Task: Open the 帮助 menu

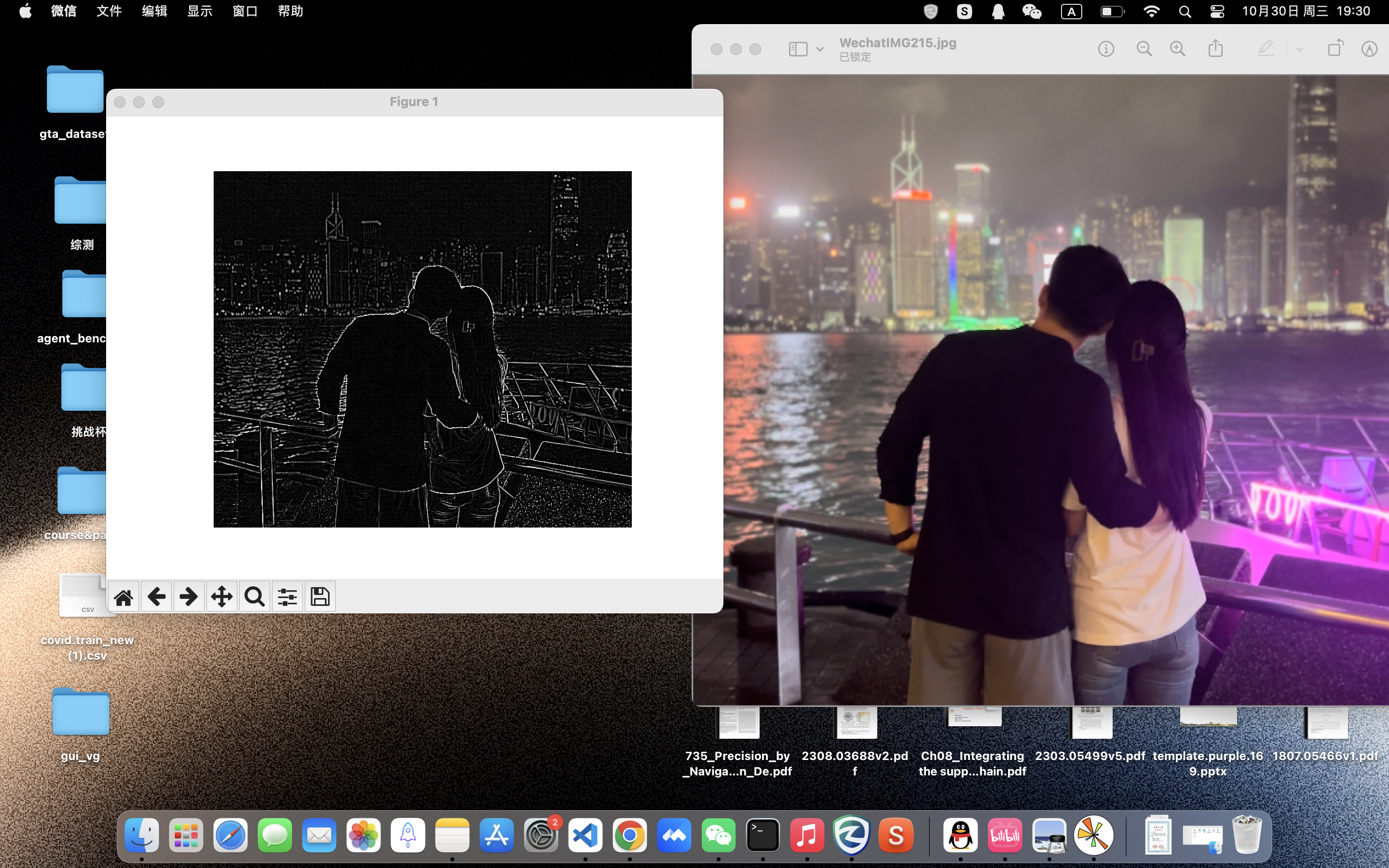Action: 290,11
